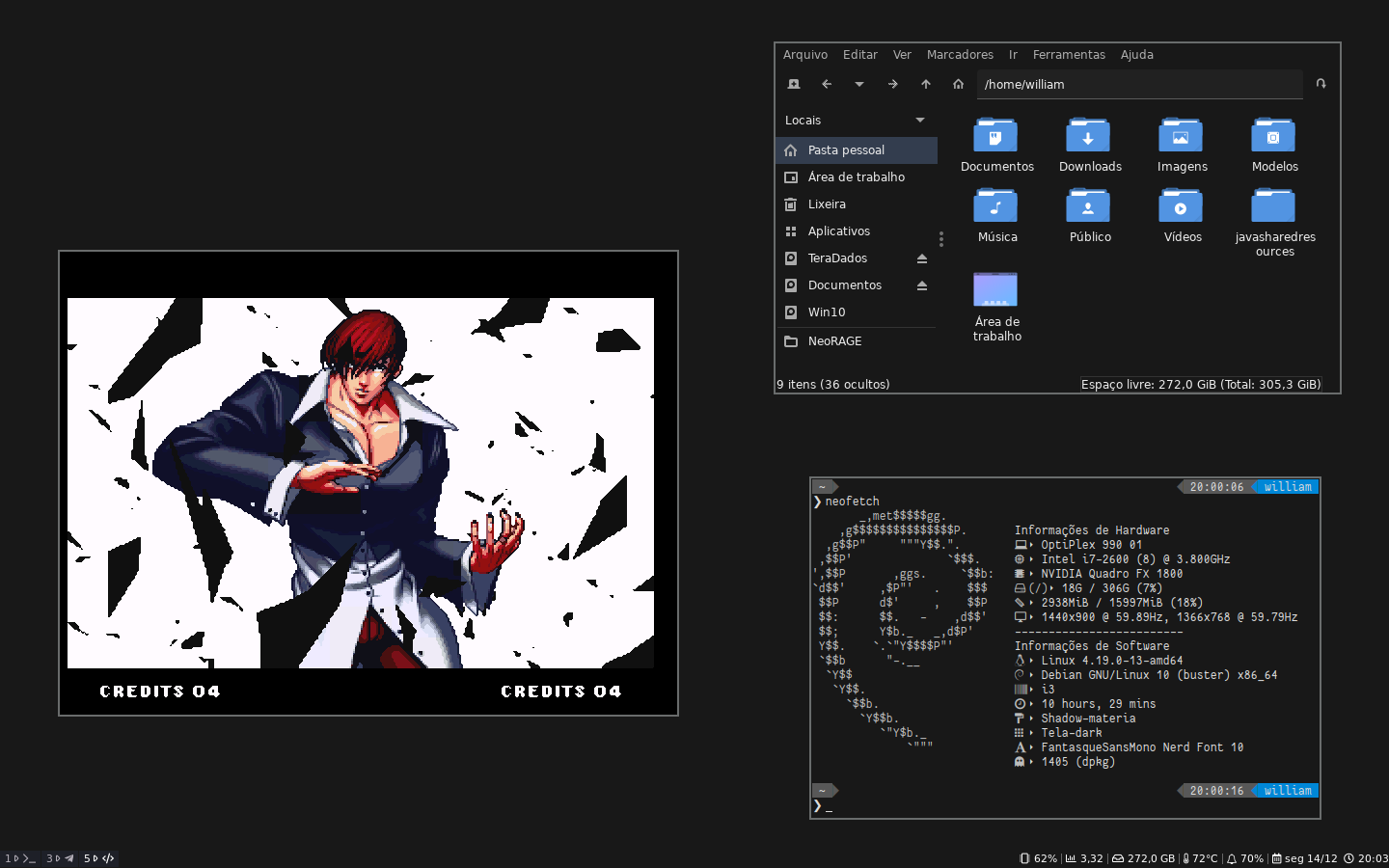Eject the Documentos volume in sidebar
Viewport: 1389px width, 868px height.
coord(921,285)
